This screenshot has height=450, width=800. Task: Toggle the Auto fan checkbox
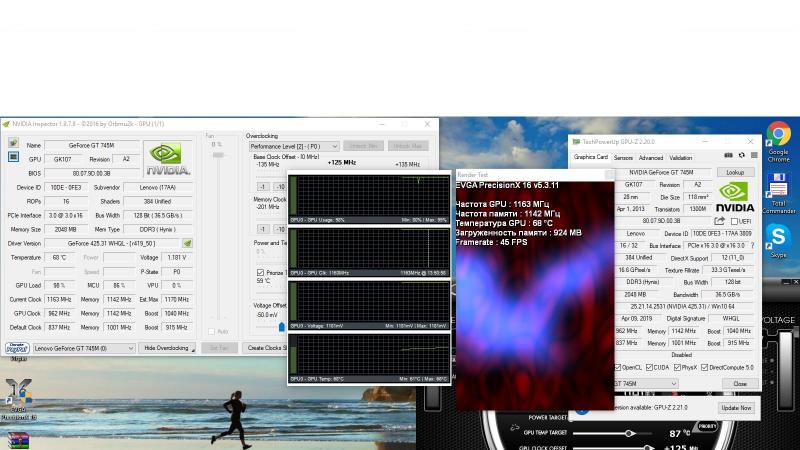(211, 332)
